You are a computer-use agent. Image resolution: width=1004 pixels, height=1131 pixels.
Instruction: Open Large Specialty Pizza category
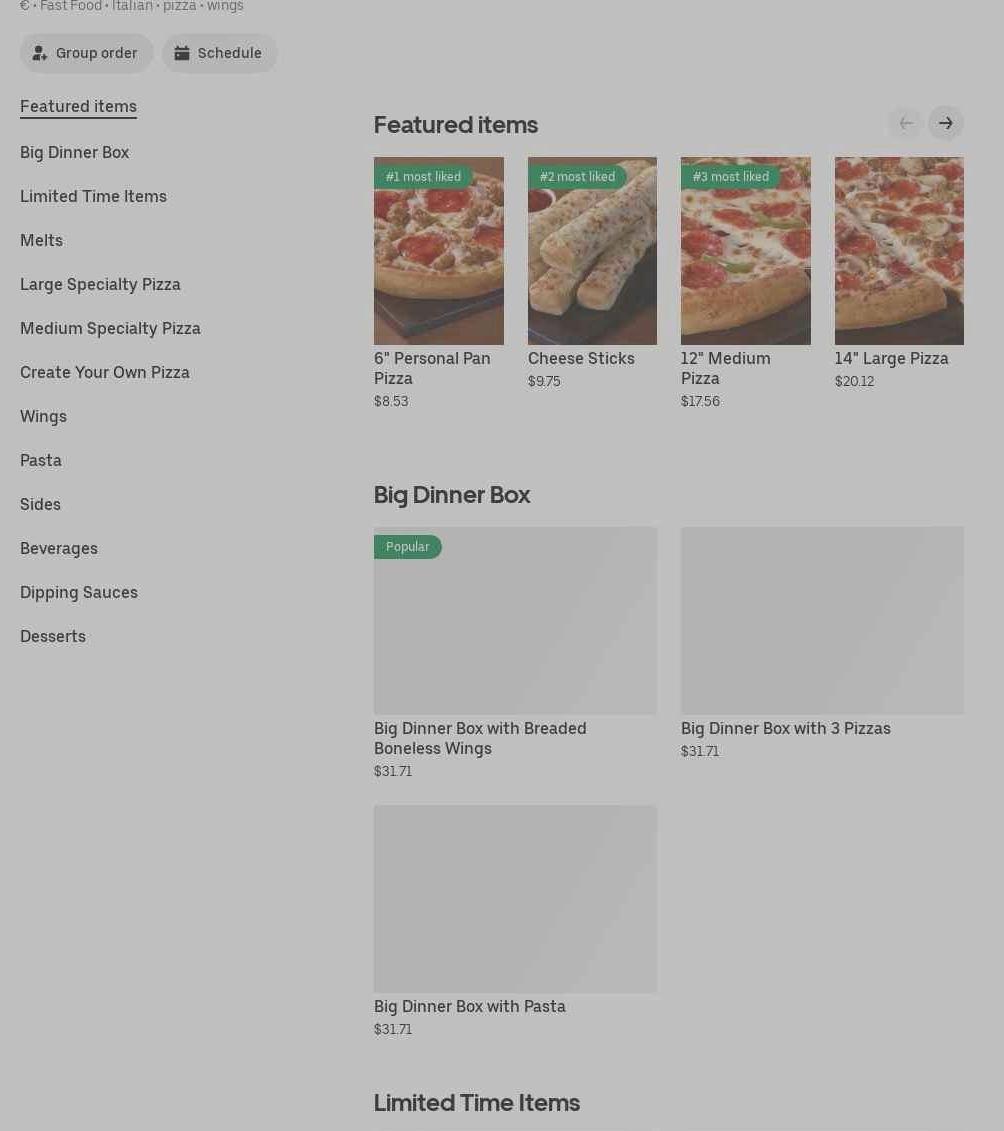click(100, 284)
